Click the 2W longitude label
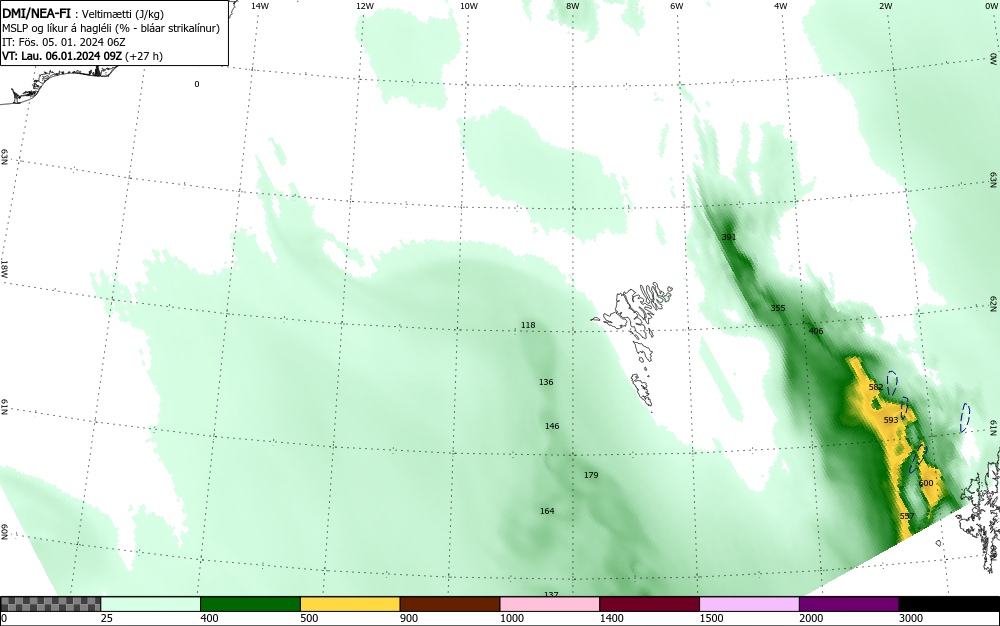 coord(886,6)
